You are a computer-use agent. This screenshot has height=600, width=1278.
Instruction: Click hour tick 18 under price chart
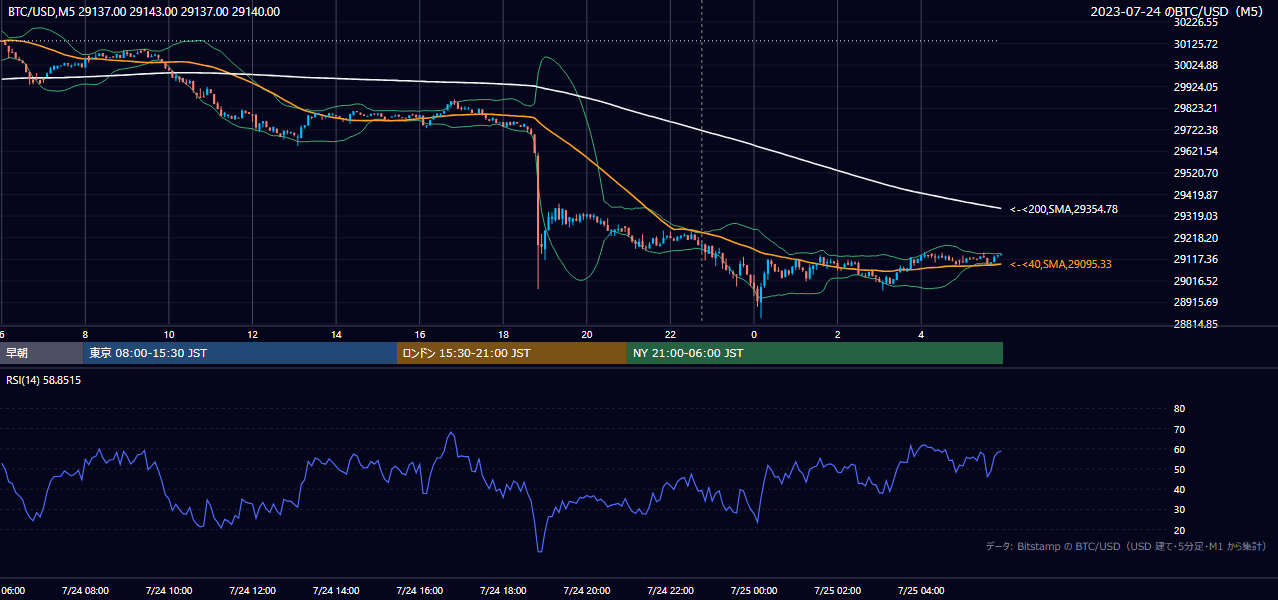503,335
